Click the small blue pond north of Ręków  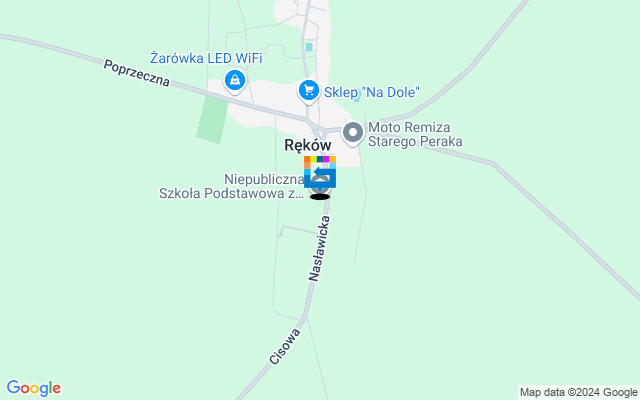309,47
